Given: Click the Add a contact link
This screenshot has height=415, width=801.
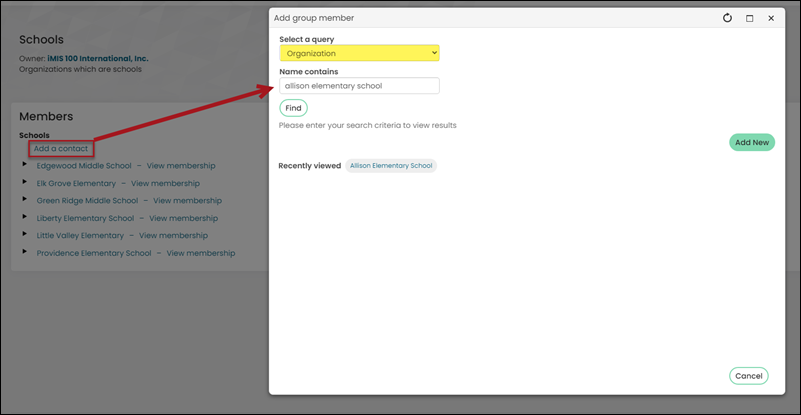Looking at the screenshot, I should tap(61, 149).
